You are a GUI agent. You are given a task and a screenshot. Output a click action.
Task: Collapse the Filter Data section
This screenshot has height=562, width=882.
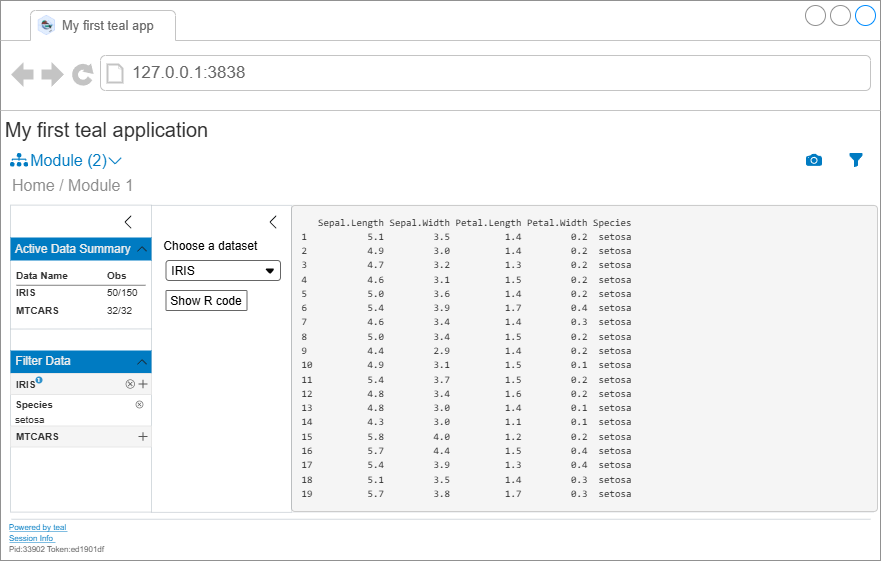click(x=142, y=362)
